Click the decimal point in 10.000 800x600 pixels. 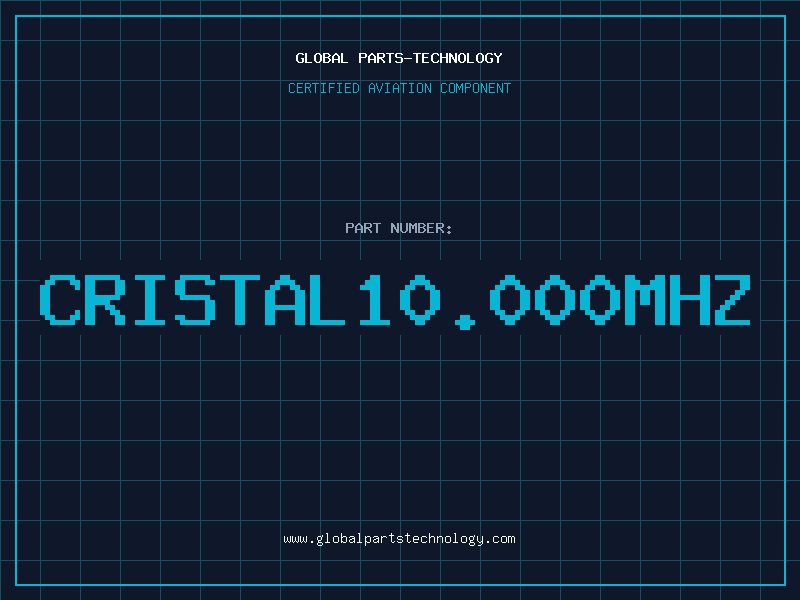(465, 323)
